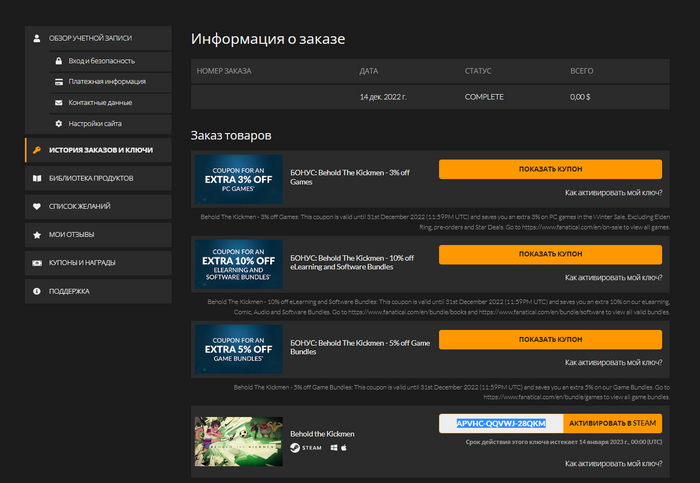Click Как активировать мой ключ under first coupon
This screenshot has width=700, height=483.
(613, 192)
